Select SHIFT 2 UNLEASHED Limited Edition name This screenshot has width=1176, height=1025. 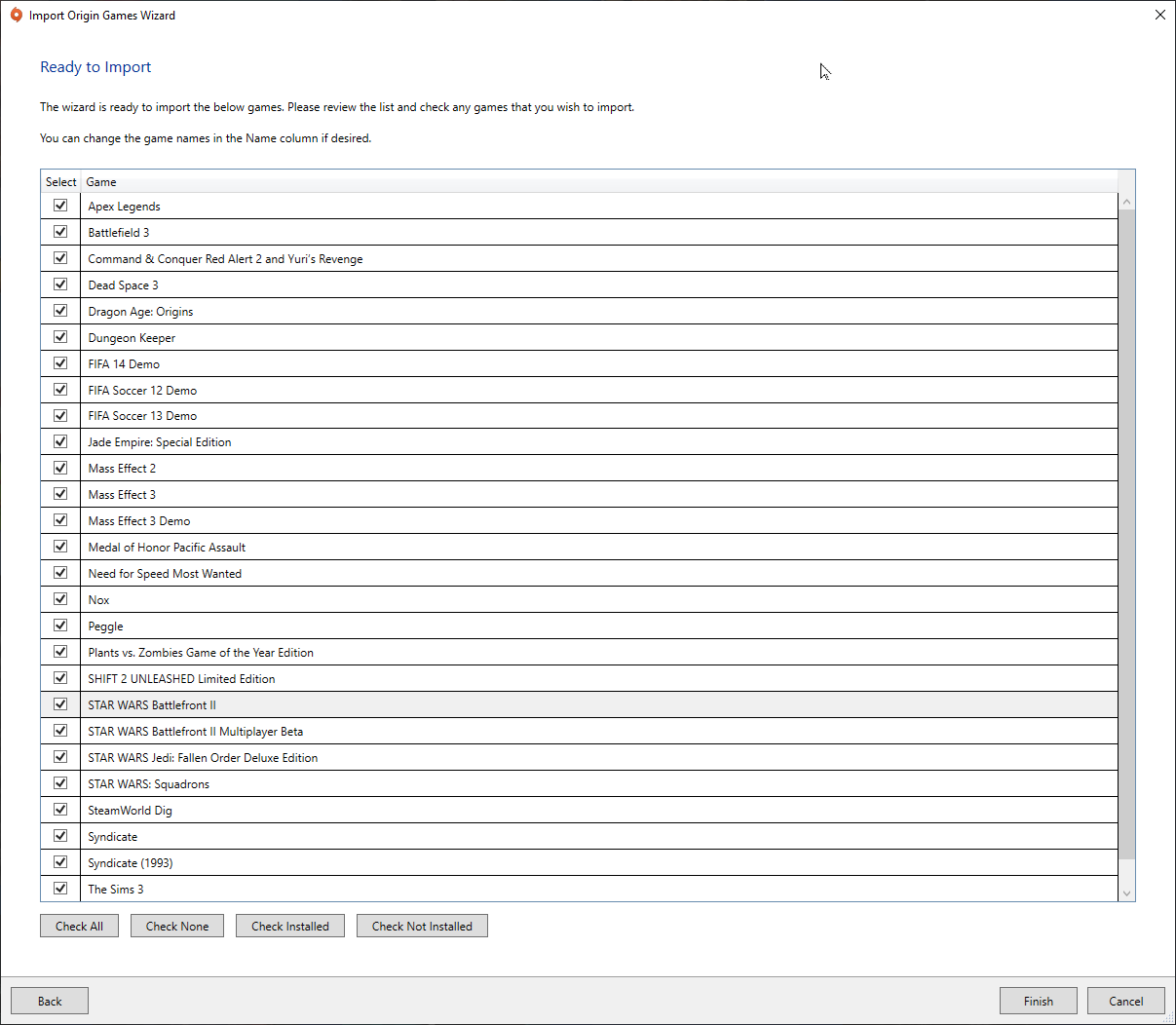[181, 679]
